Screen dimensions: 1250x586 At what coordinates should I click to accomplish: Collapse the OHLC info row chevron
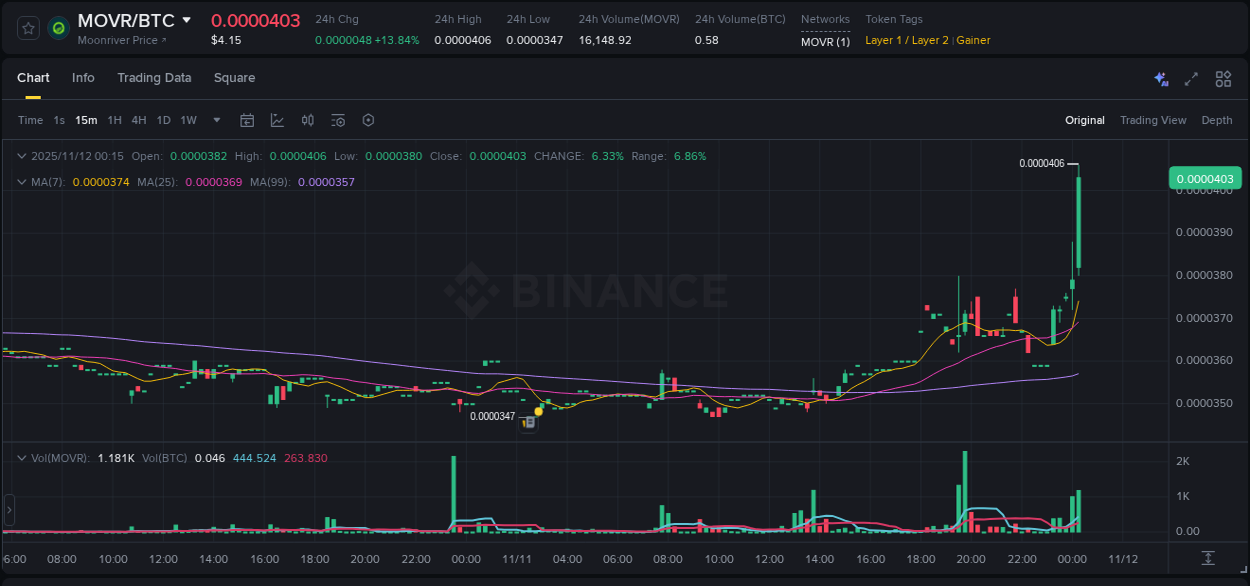click(21, 156)
